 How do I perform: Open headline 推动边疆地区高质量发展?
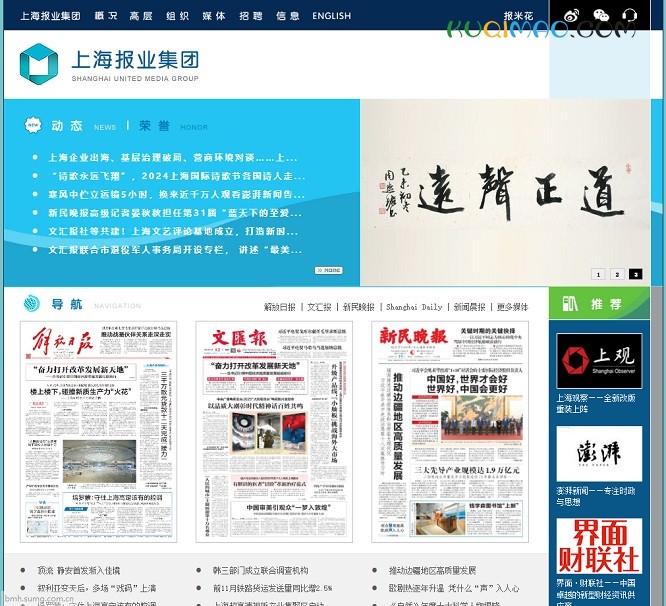[x=432, y=570]
